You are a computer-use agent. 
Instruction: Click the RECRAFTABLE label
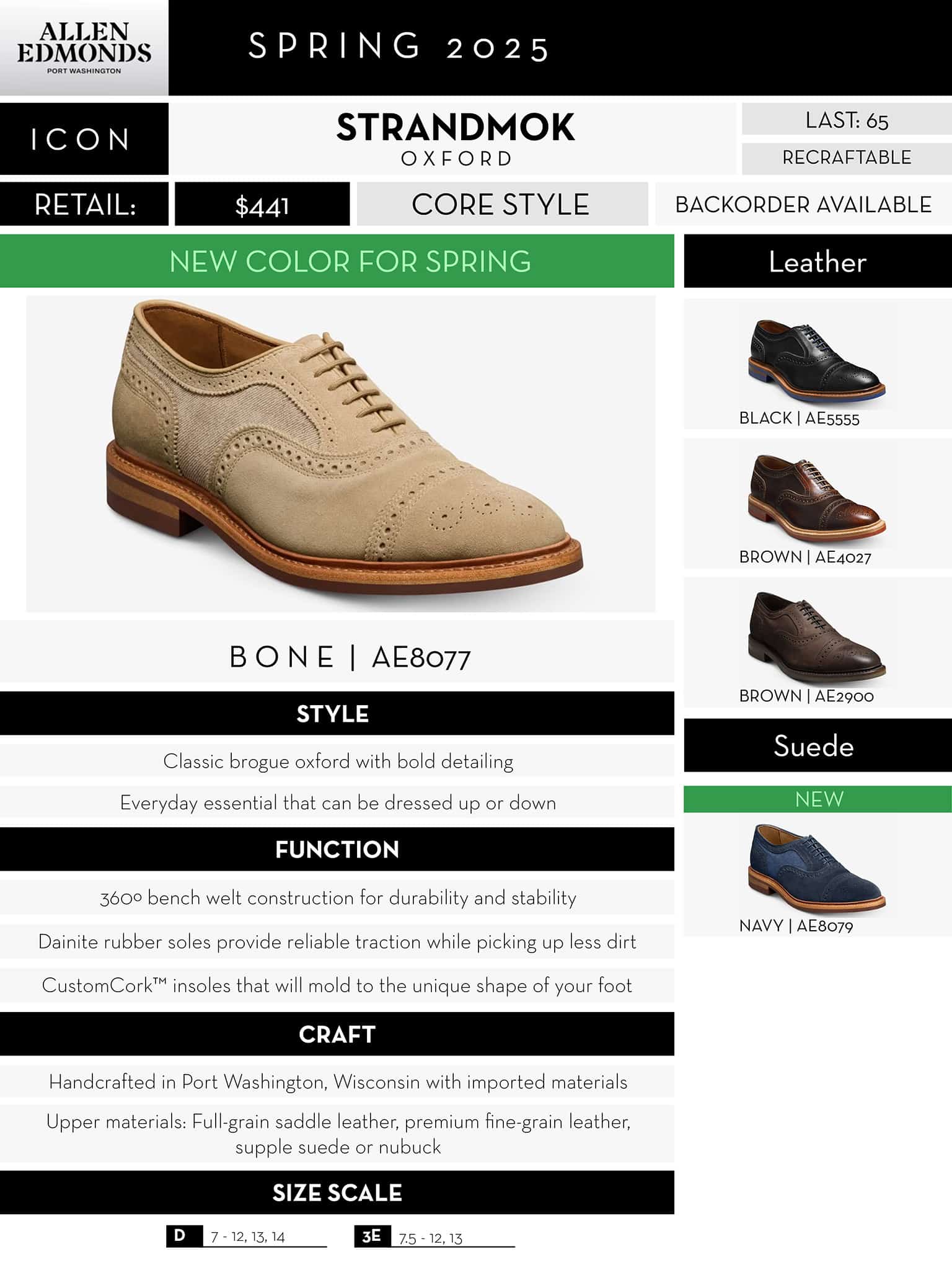[847, 158]
